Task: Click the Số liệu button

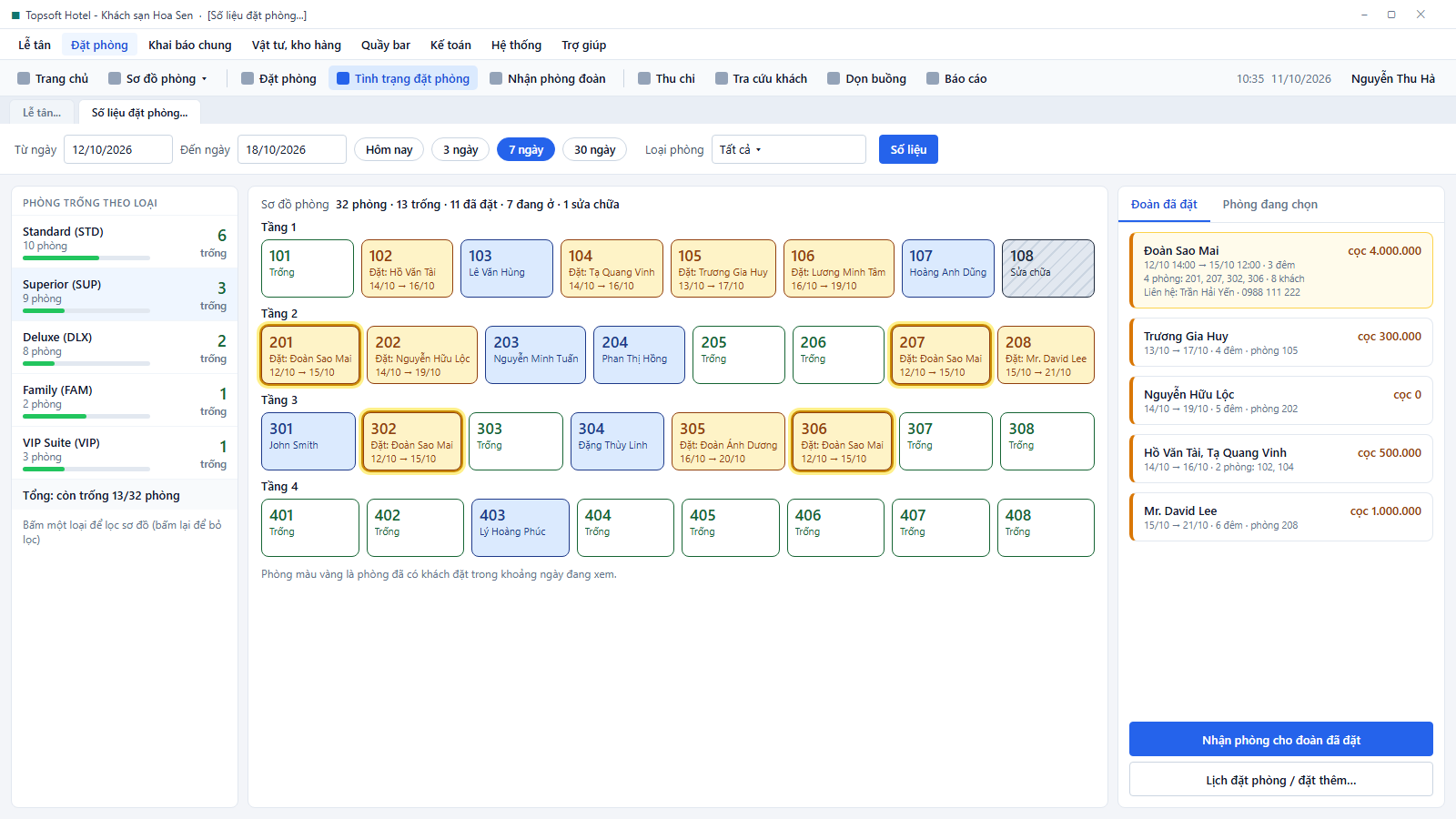Action: (x=908, y=149)
